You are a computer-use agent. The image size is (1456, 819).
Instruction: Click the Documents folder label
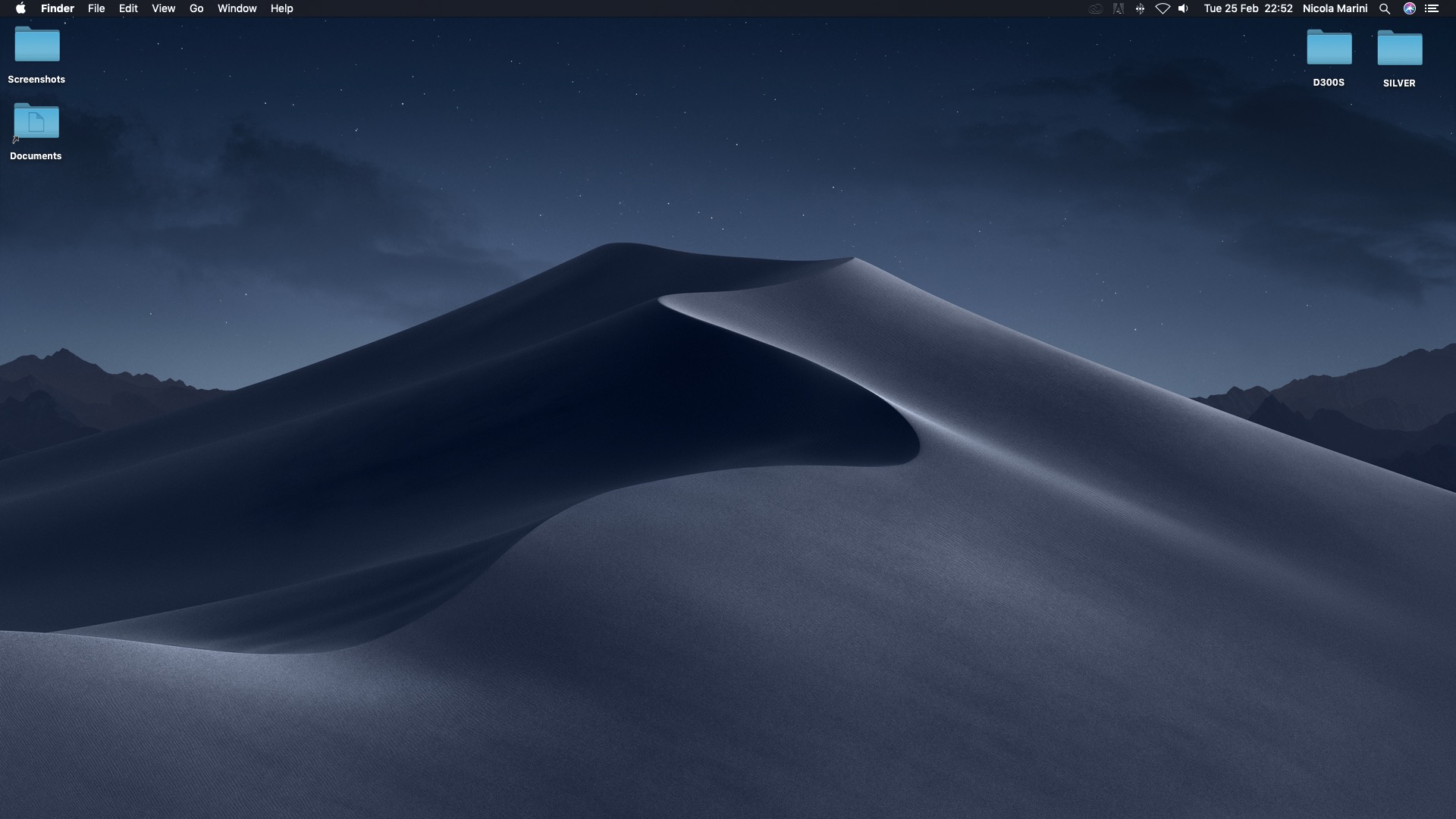click(36, 156)
